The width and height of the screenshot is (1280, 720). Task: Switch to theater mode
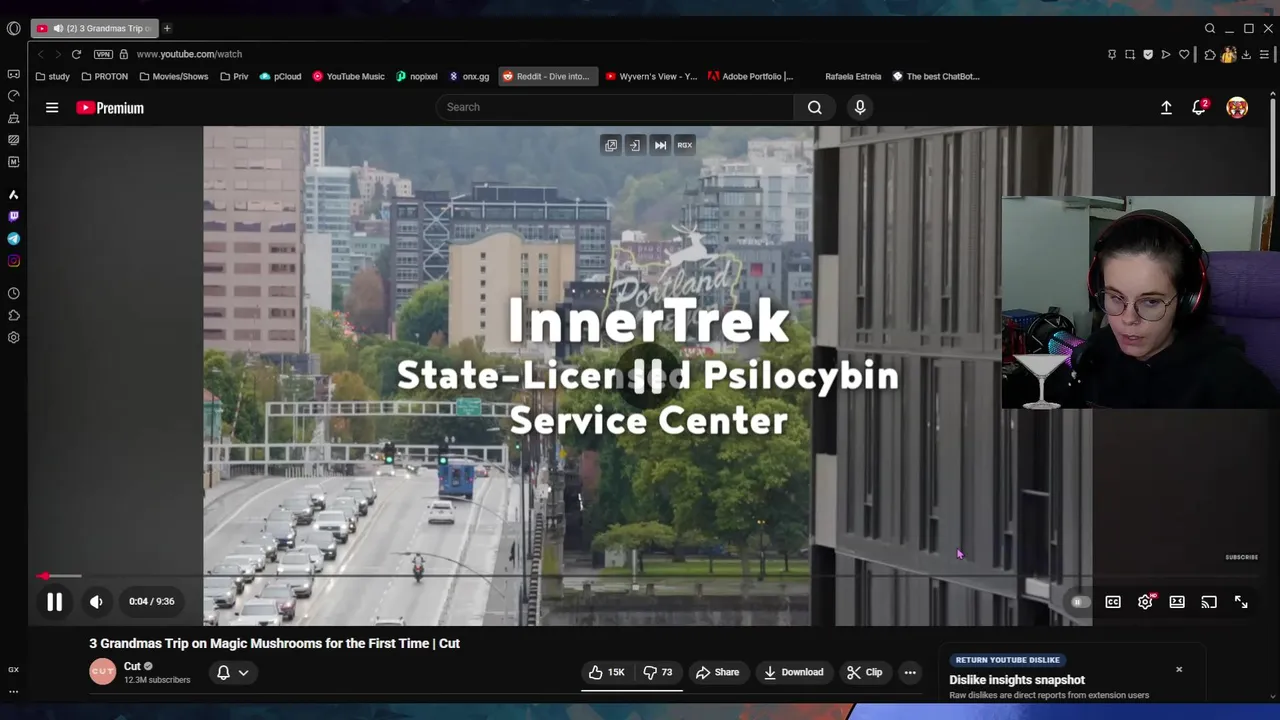point(1177,602)
